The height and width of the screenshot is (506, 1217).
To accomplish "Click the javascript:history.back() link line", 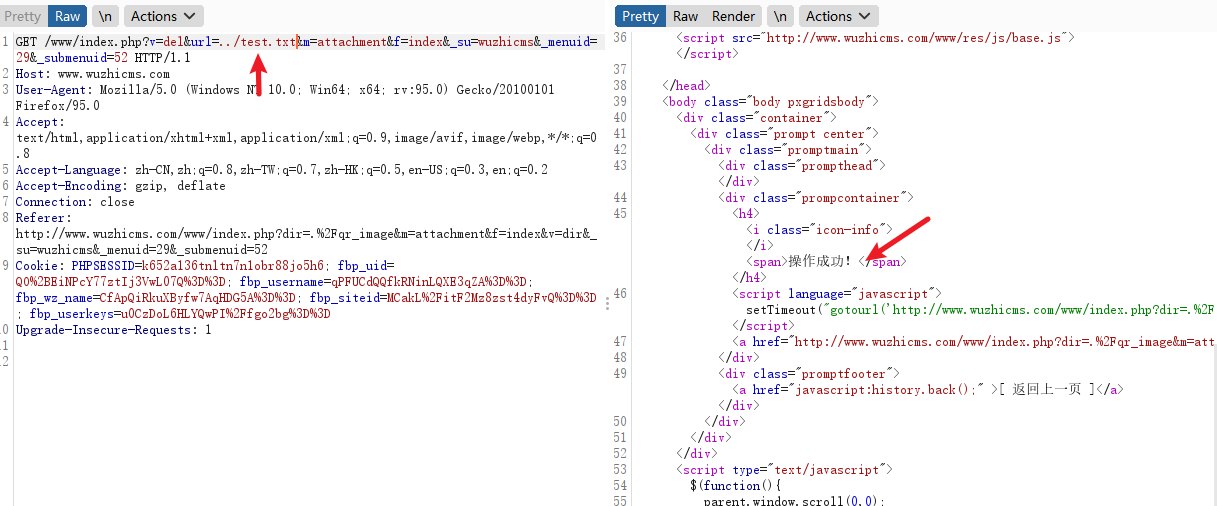I will 929,390.
